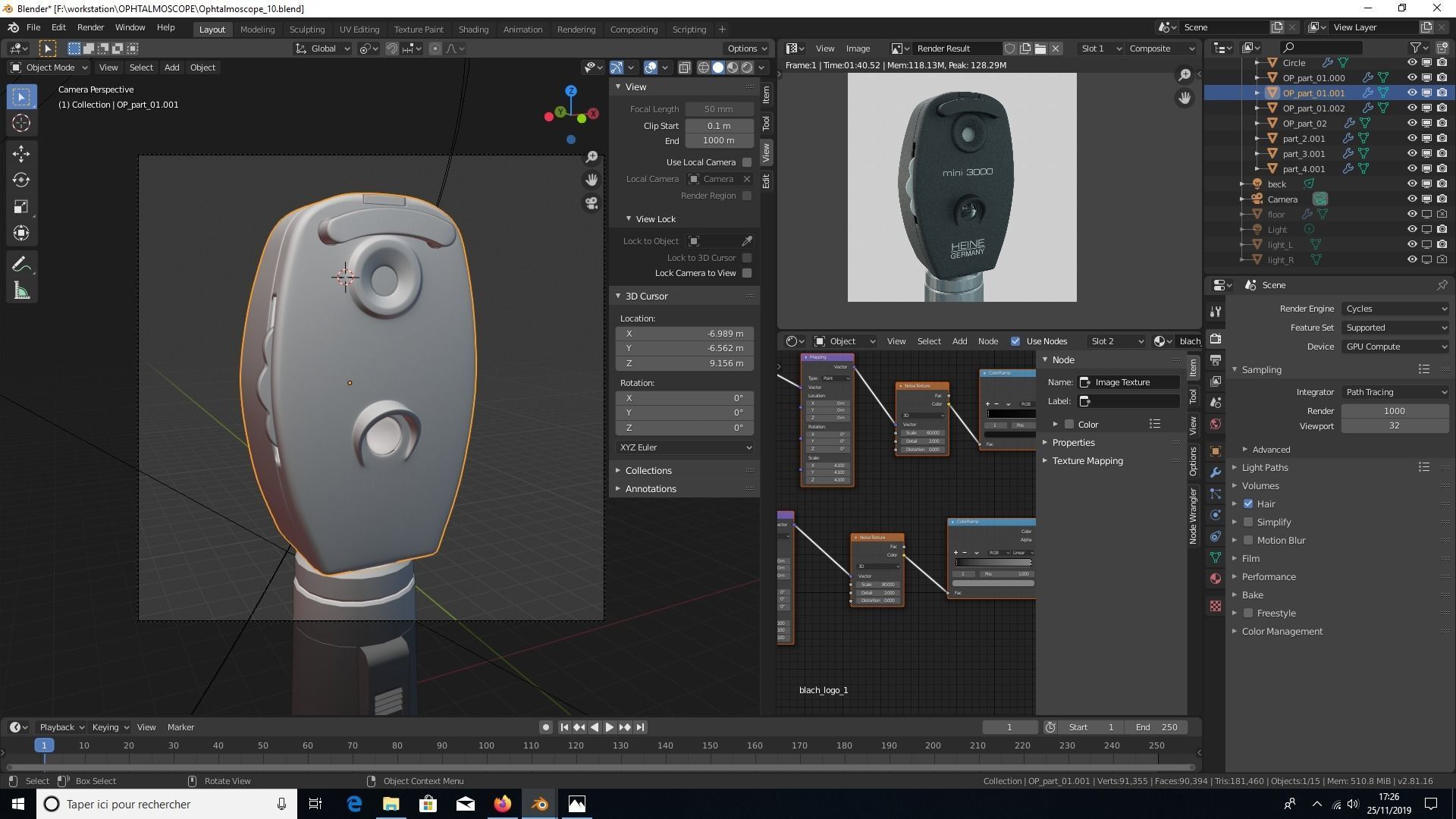Open the Render Engine Cycles dropdown
This screenshot has height=819, width=1456.
(1395, 309)
